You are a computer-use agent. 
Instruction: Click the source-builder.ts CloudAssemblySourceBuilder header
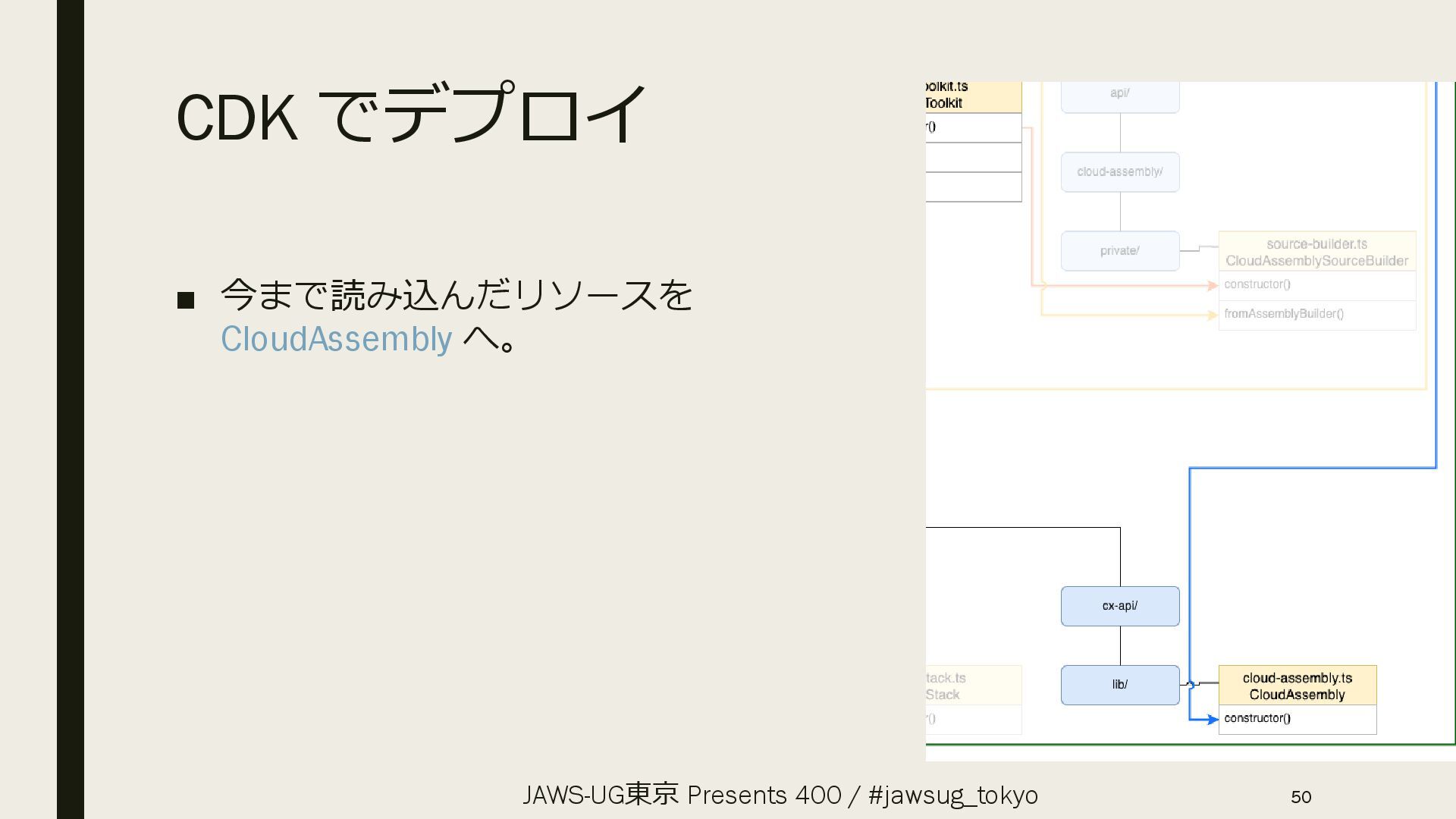[x=1316, y=252]
